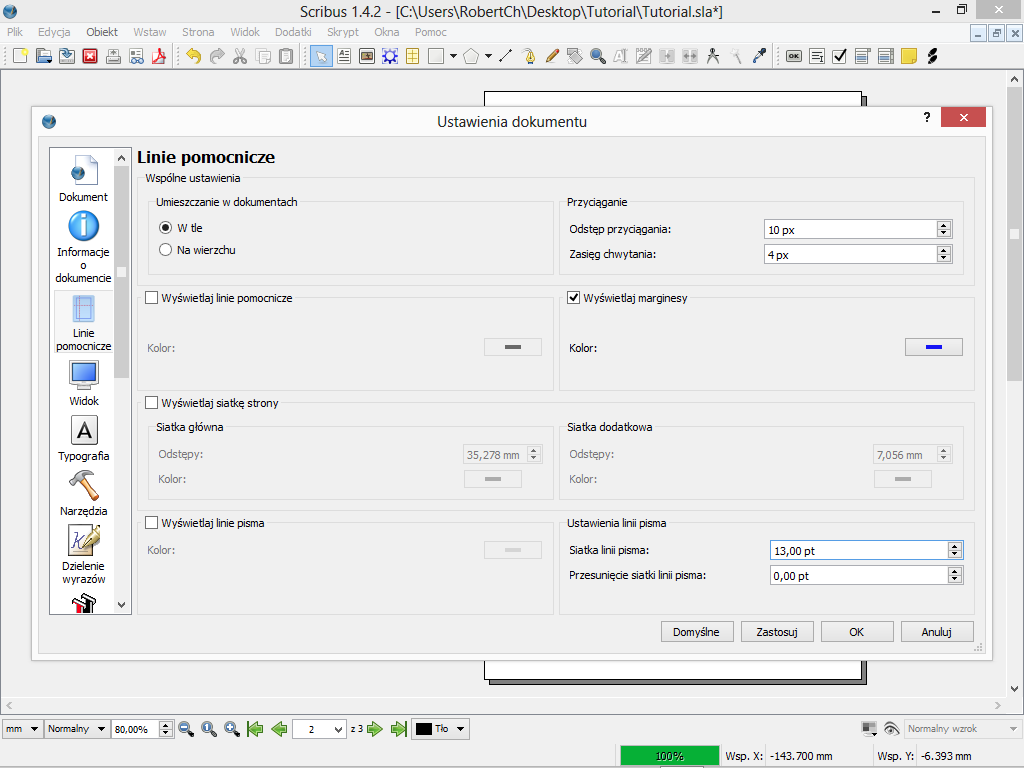Enable Wyświetlaj siatkę strony checkbox
The width and height of the screenshot is (1024, 768).
pyautogui.click(x=152, y=403)
